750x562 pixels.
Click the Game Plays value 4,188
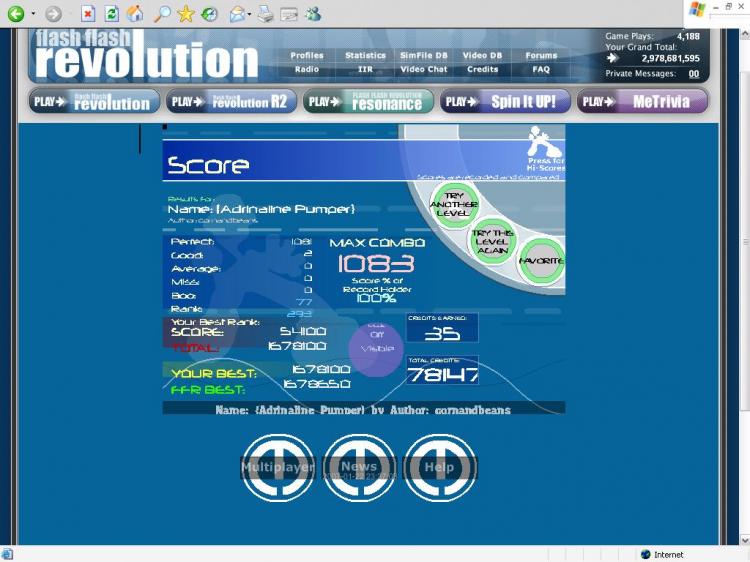click(688, 36)
